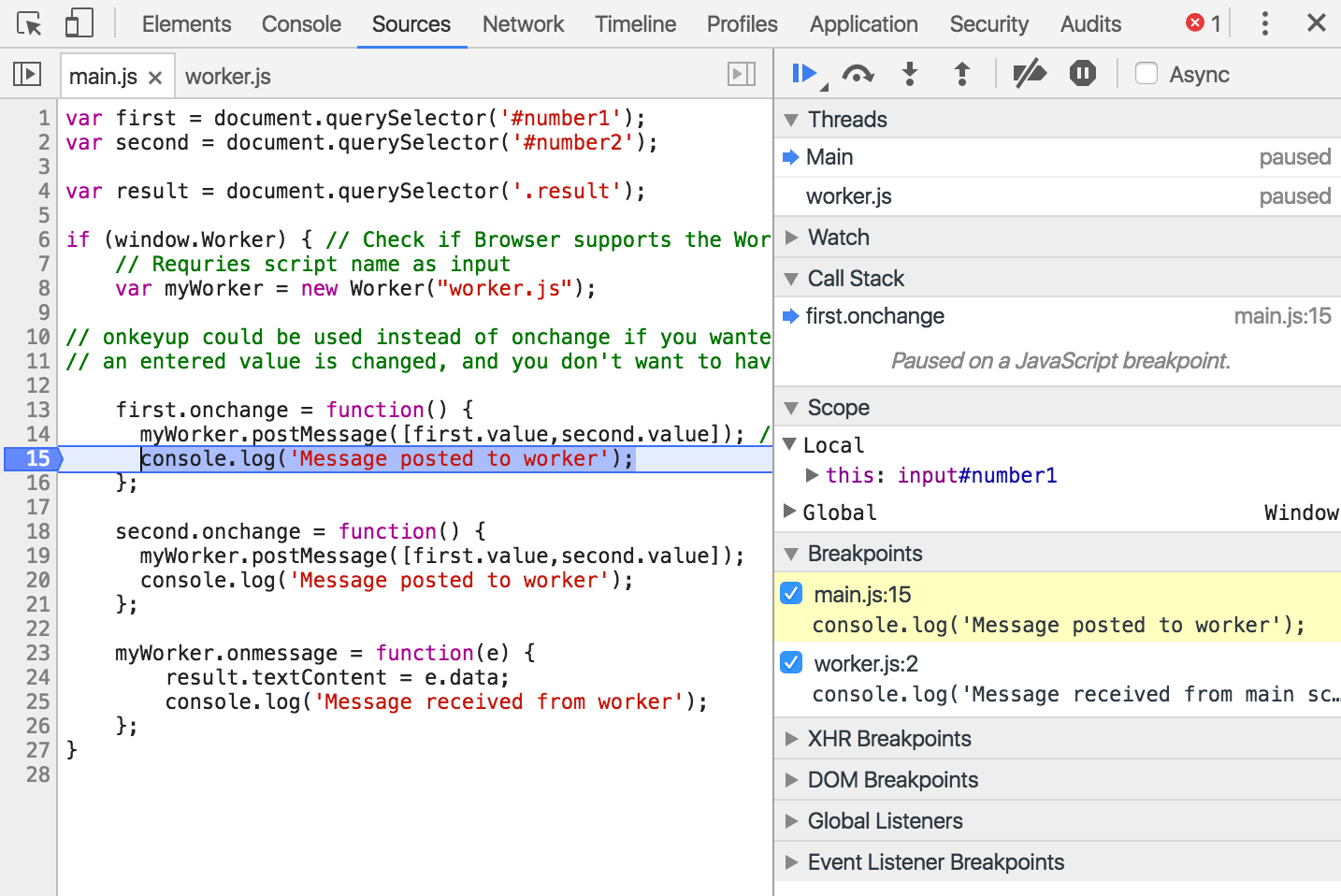Step into the next function call
1341x896 pixels.
point(909,74)
